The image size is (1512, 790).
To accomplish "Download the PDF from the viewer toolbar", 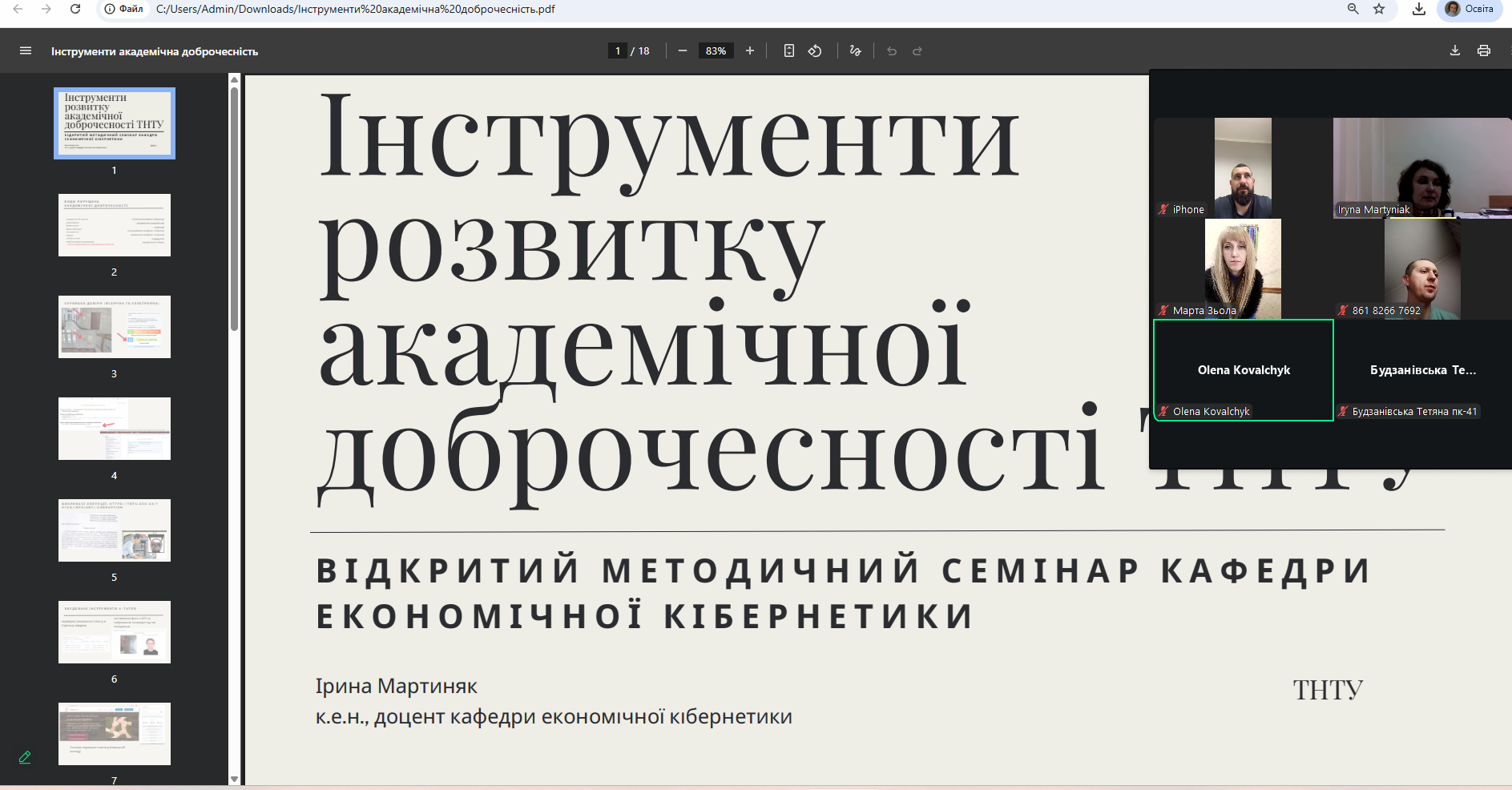I will (x=1455, y=50).
